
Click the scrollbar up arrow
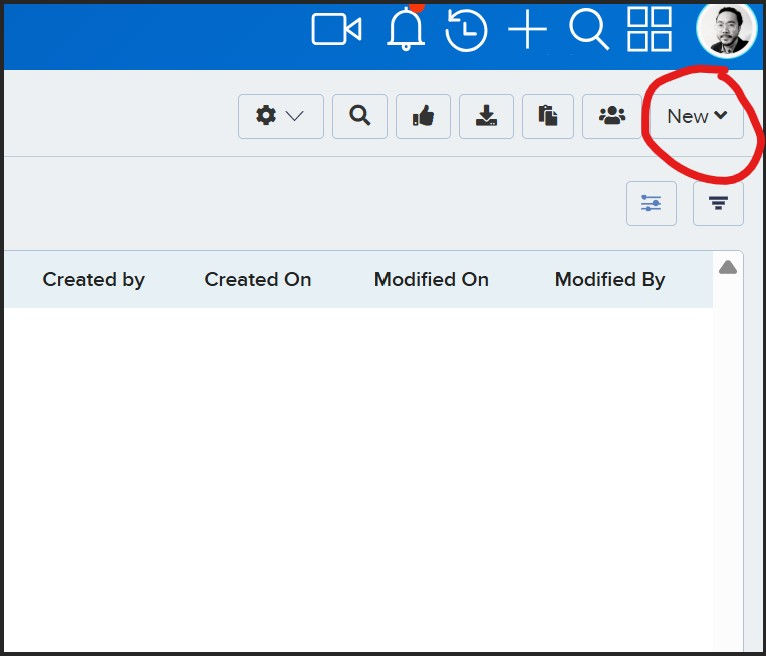tap(728, 267)
